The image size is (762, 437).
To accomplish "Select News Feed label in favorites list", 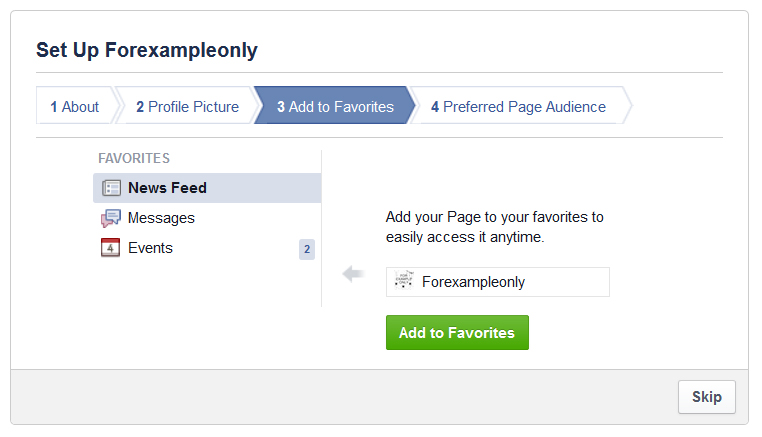I will point(167,188).
